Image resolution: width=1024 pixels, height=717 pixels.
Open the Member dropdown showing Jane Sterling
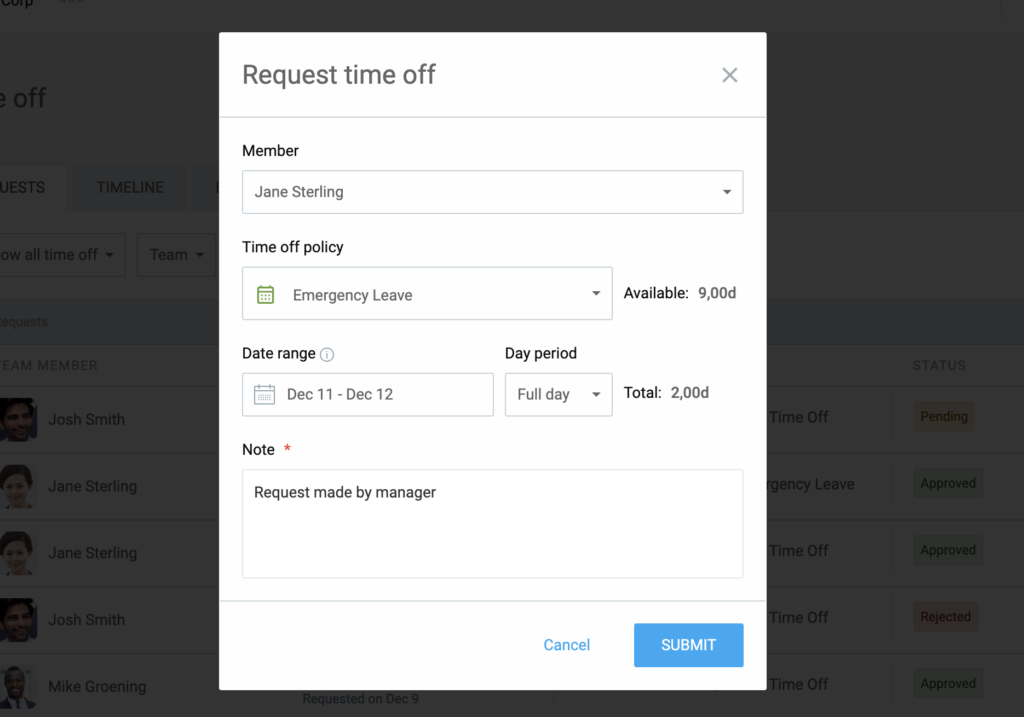(492, 192)
